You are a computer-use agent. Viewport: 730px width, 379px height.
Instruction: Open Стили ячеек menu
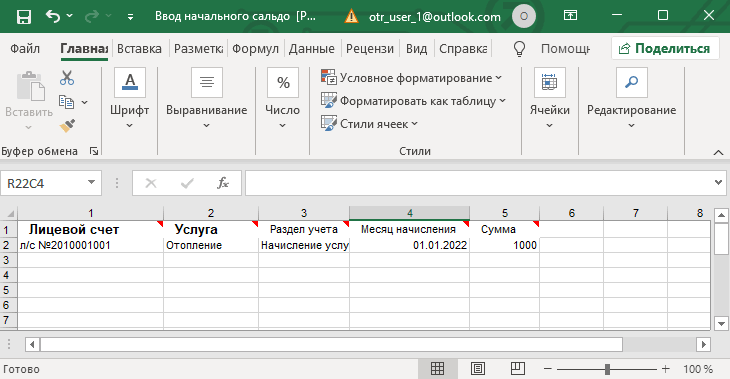(x=370, y=124)
